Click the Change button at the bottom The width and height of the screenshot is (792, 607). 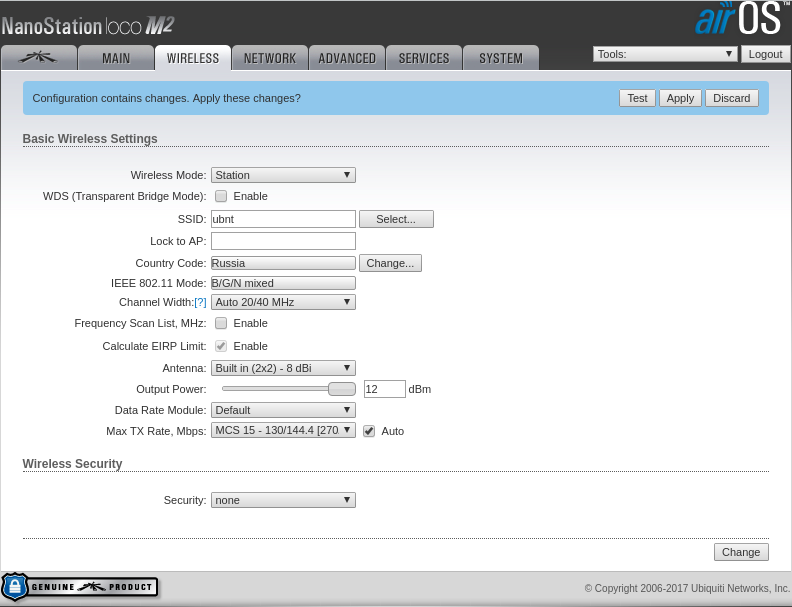[x=741, y=552]
